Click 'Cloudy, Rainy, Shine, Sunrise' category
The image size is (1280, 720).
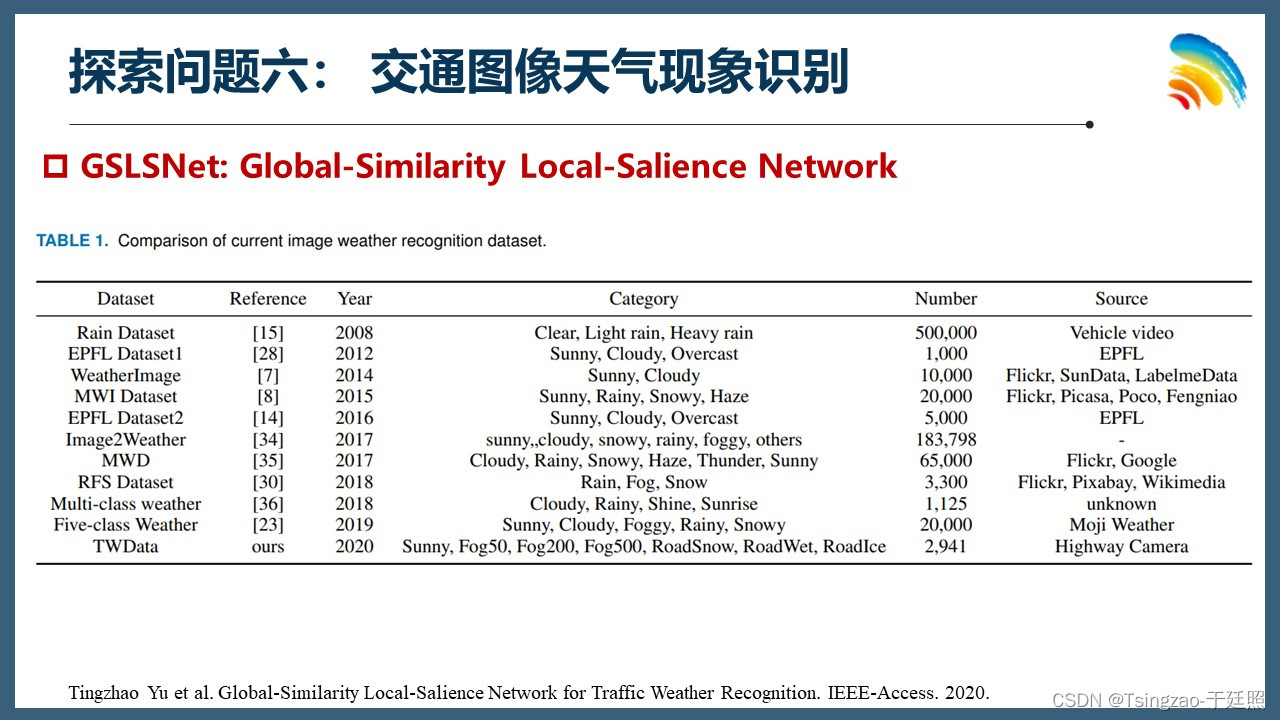coord(644,504)
